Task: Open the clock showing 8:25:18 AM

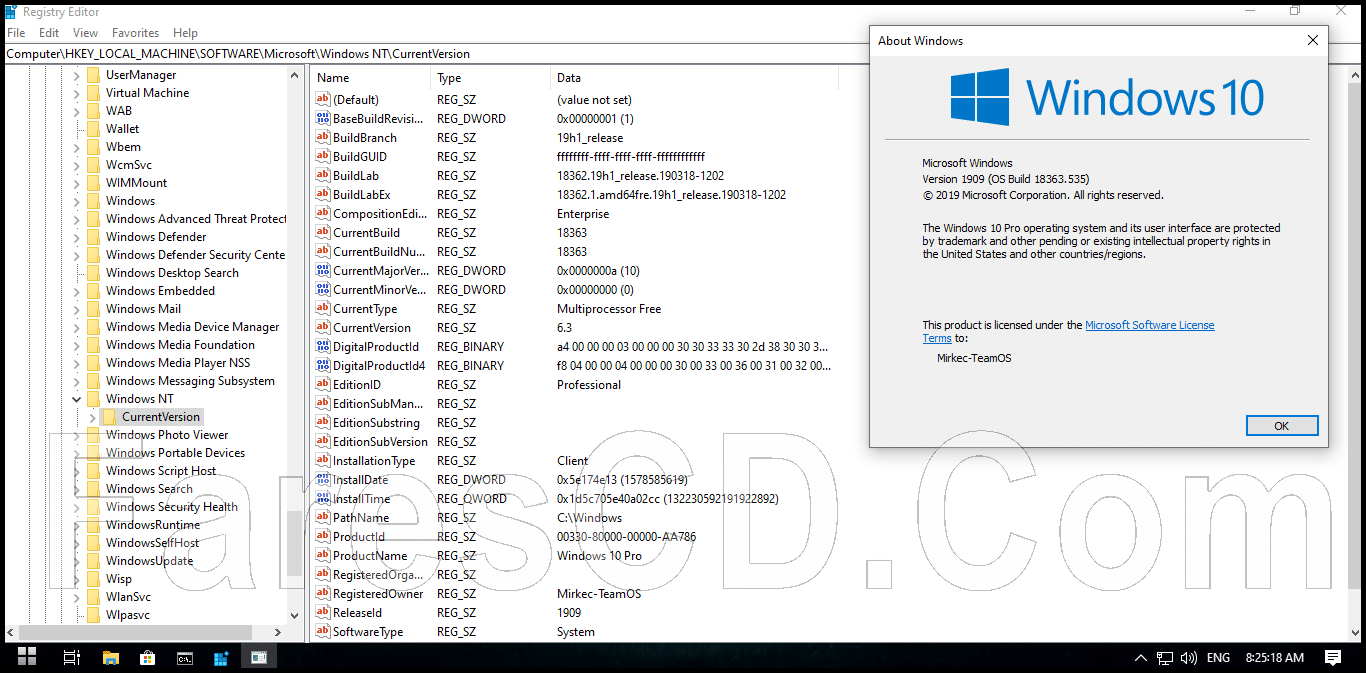Action: (x=1275, y=658)
